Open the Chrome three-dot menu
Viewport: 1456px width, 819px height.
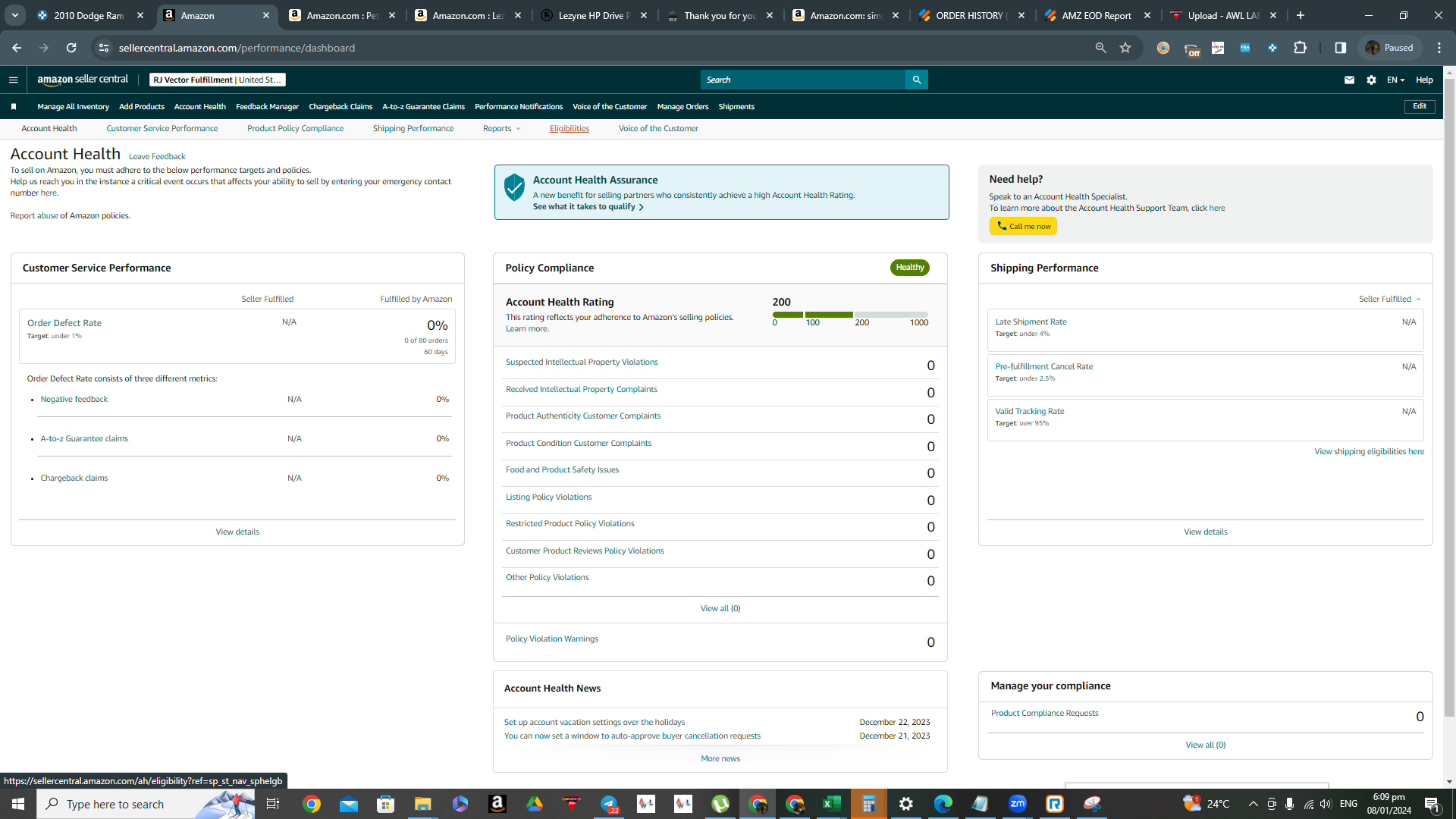coord(1439,48)
